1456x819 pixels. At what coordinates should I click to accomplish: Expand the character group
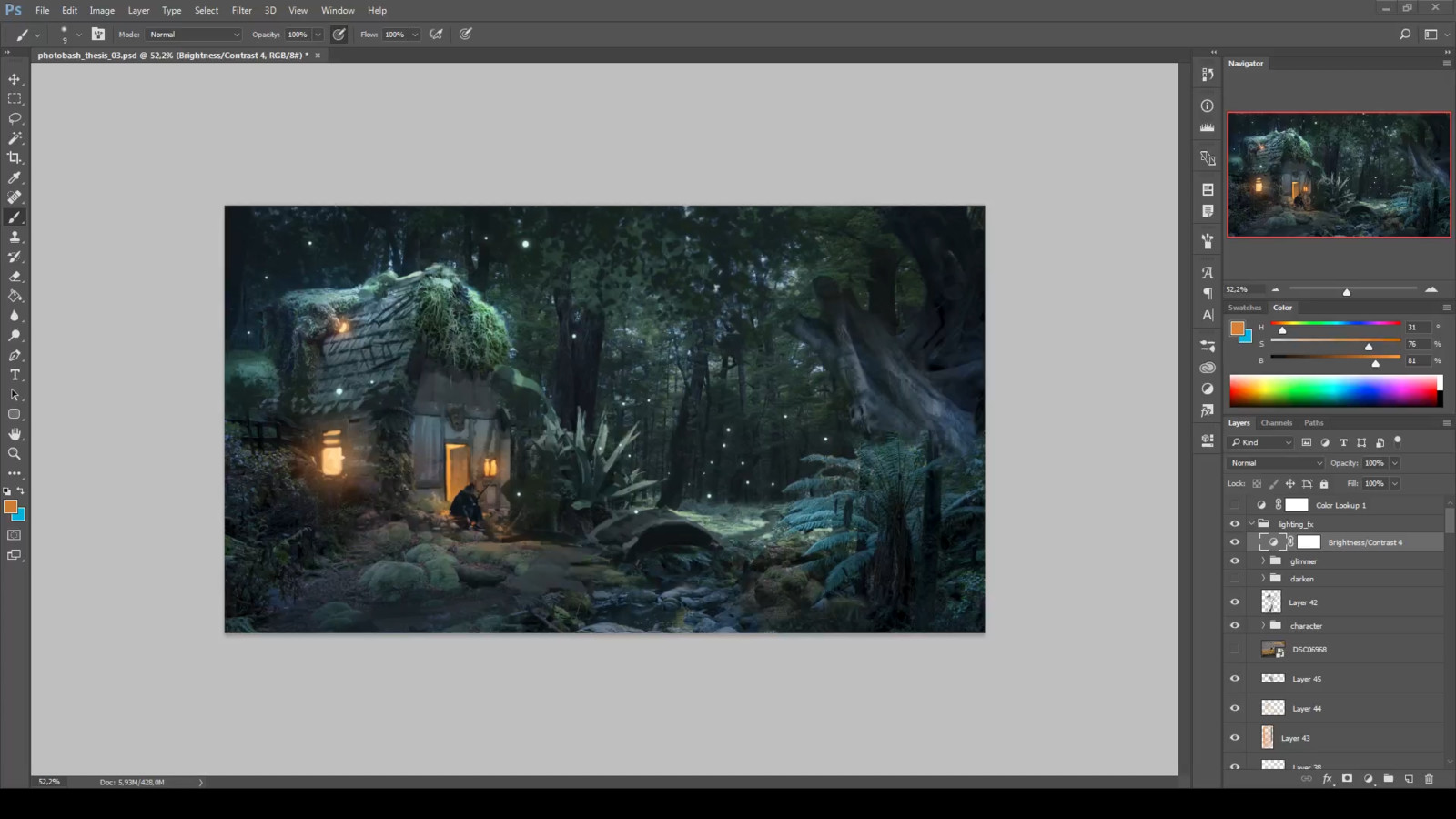click(x=1263, y=626)
